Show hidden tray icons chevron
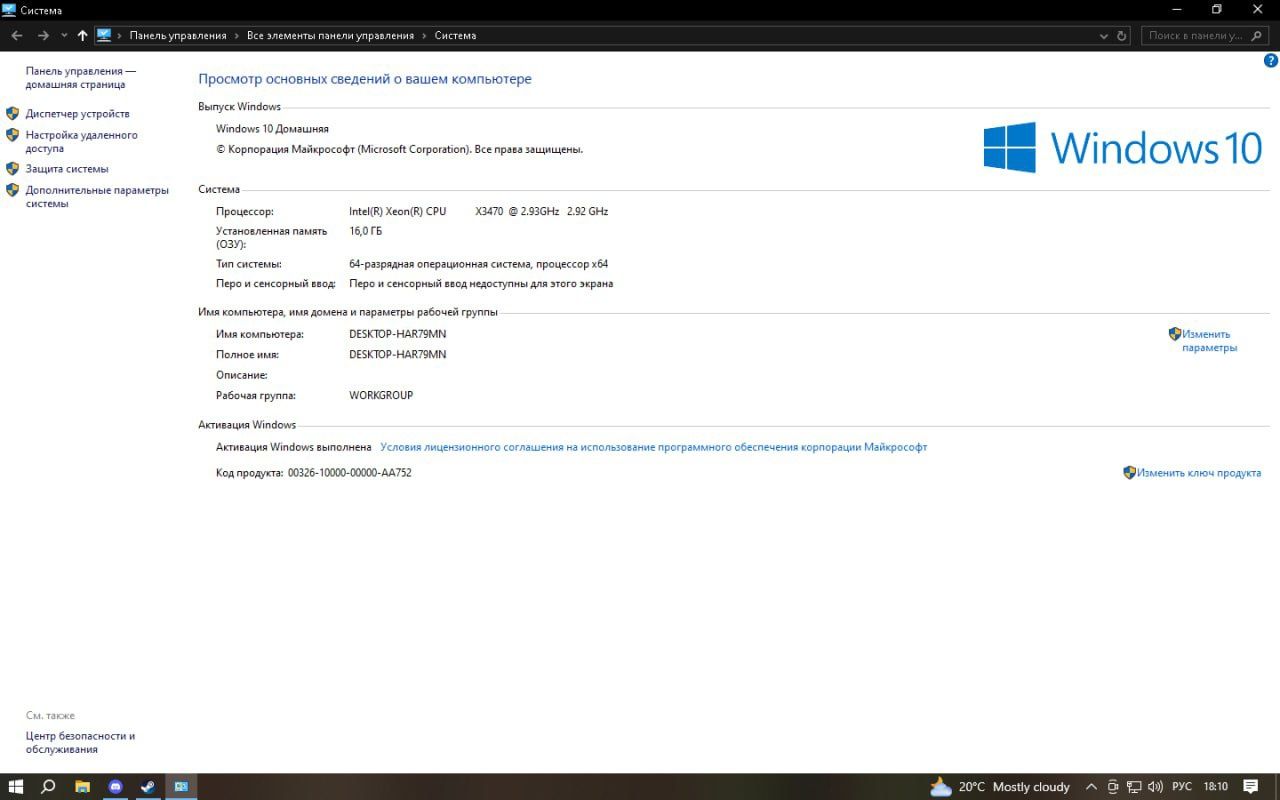This screenshot has width=1280, height=800. (x=1091, y=787)
